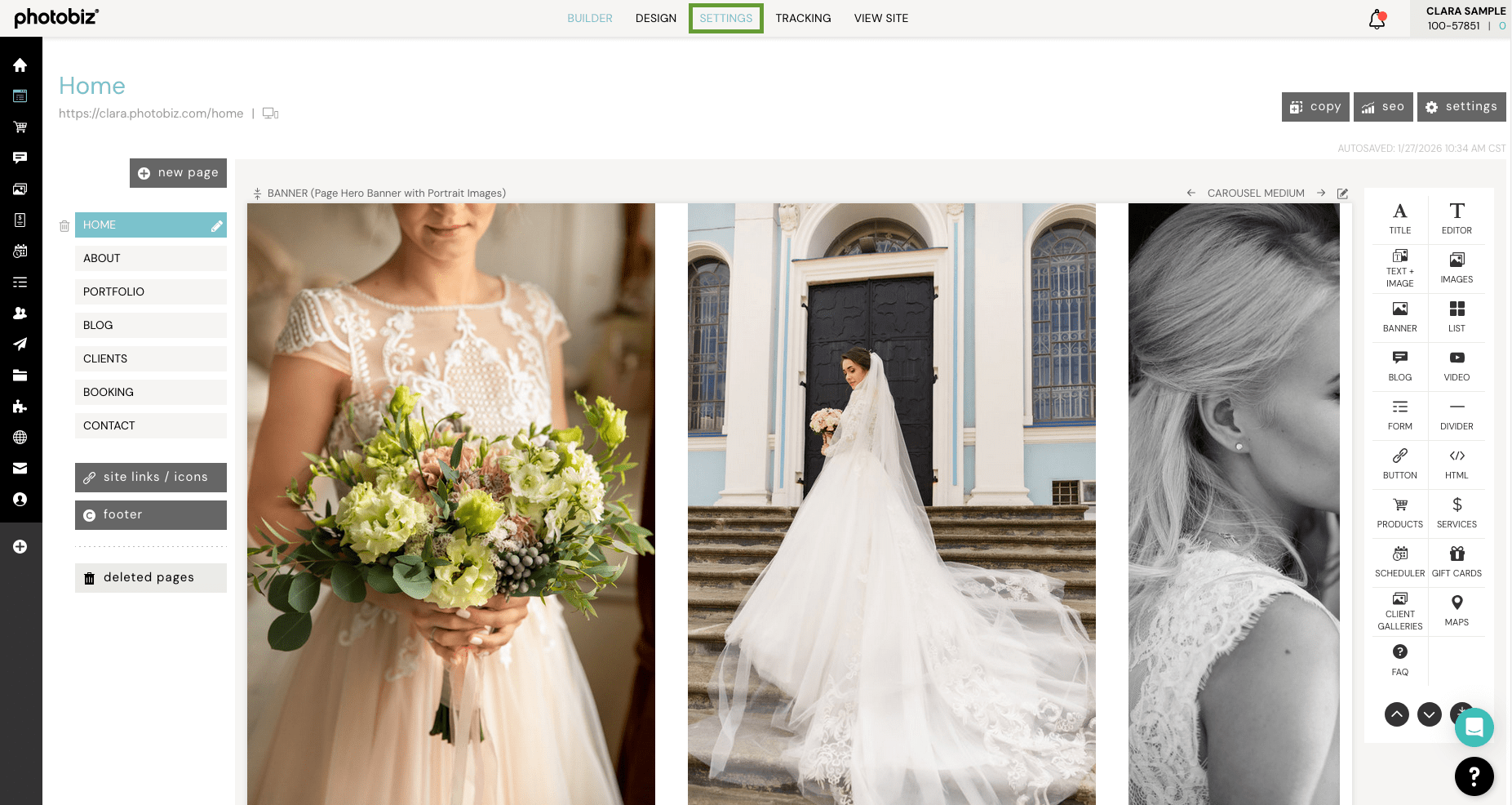Open the contacts people sidebar icon
Screen dimensions: 1512x805
20,313
